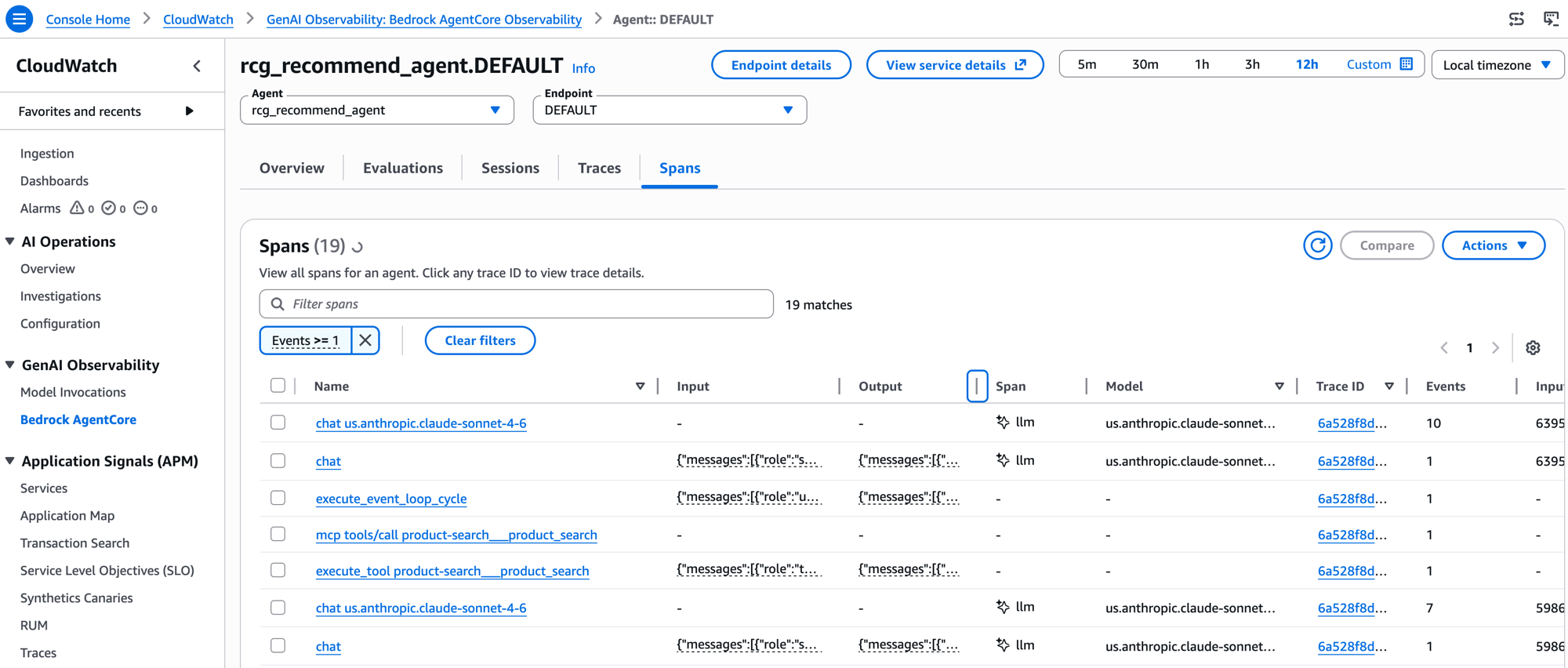Open the mcp tools/call product-search span link
The width and height of the screenshot is (1568, 668).
(456, 535)
